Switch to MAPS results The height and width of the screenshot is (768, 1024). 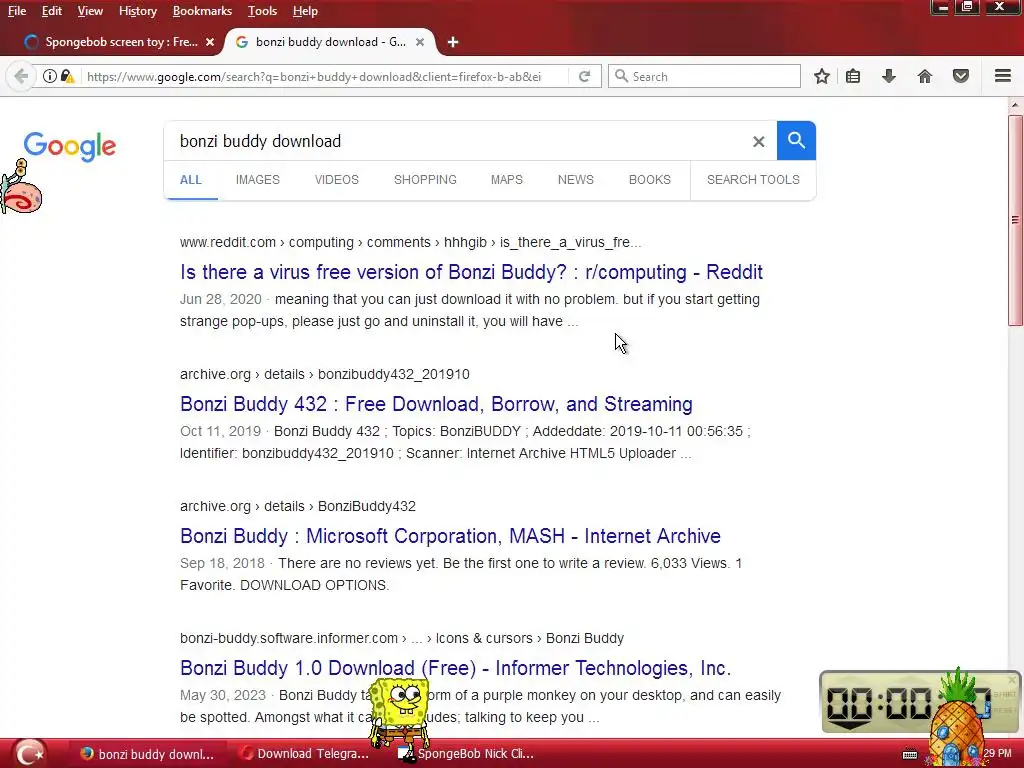507,180
